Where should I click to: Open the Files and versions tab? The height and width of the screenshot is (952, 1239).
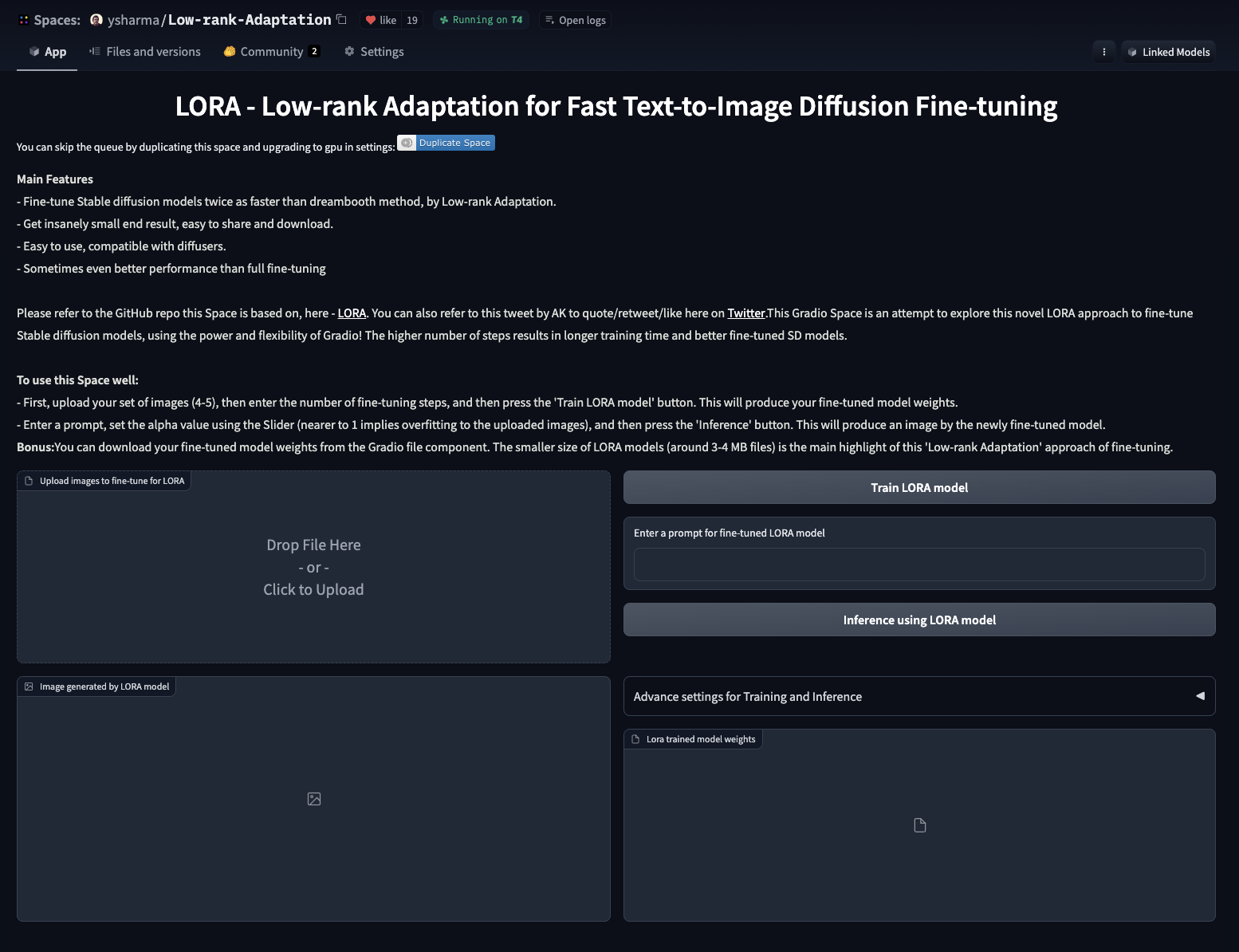click(x=145, y=52)
